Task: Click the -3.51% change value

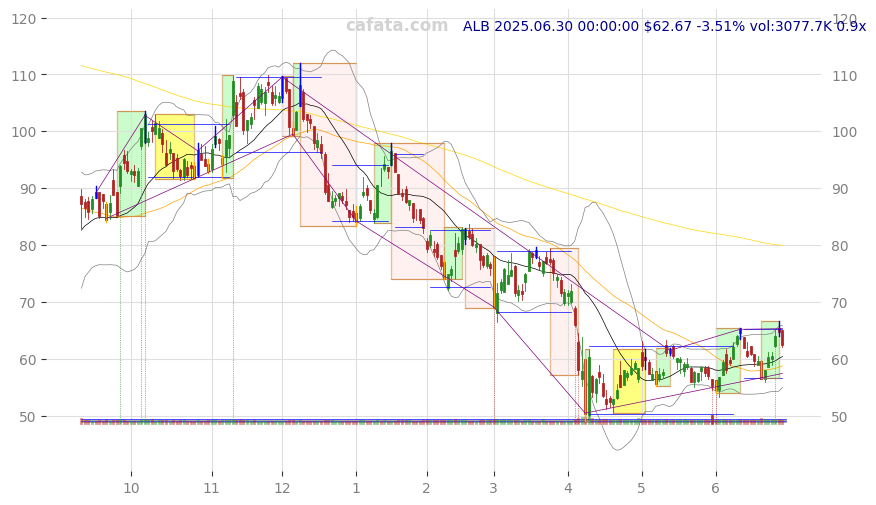Action: pyautogui.click(x=721, y=26)
